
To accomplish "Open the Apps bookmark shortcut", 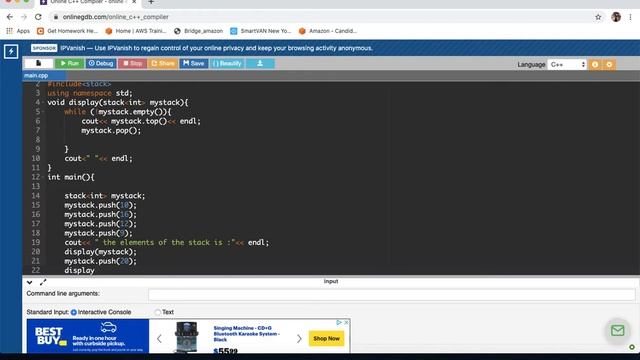I will (18, 31).
